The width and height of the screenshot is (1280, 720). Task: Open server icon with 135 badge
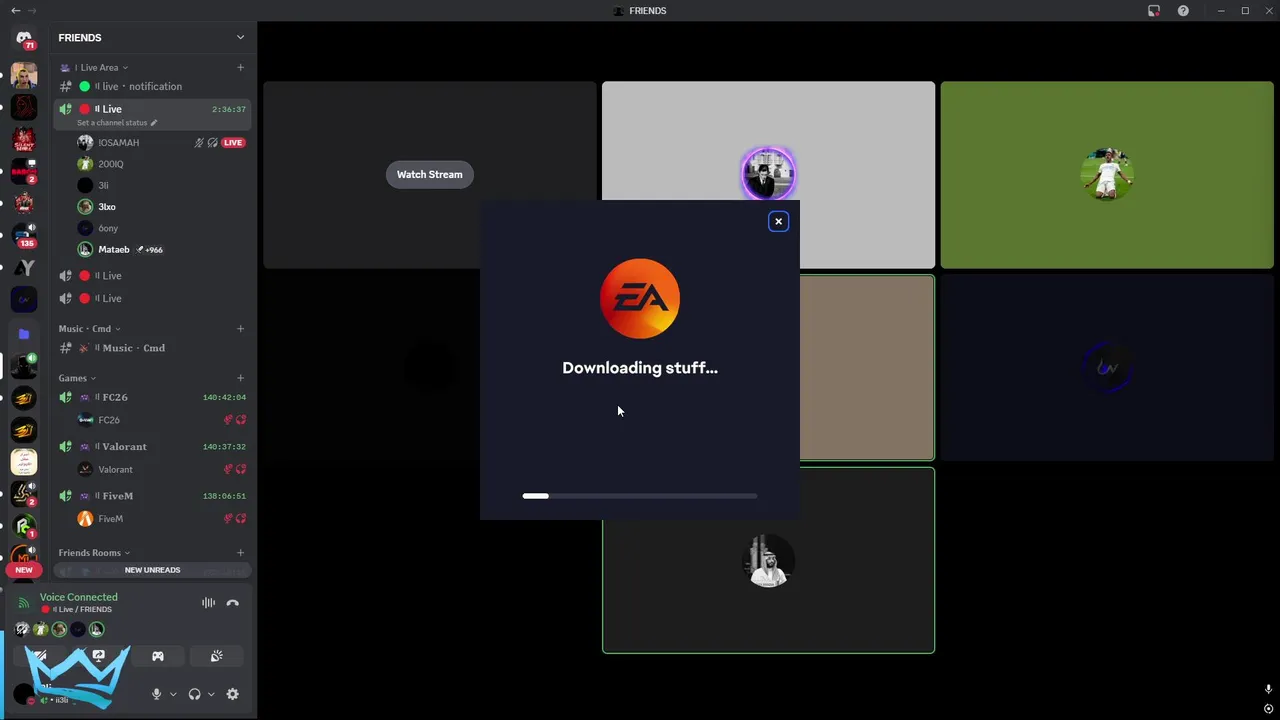24,235
